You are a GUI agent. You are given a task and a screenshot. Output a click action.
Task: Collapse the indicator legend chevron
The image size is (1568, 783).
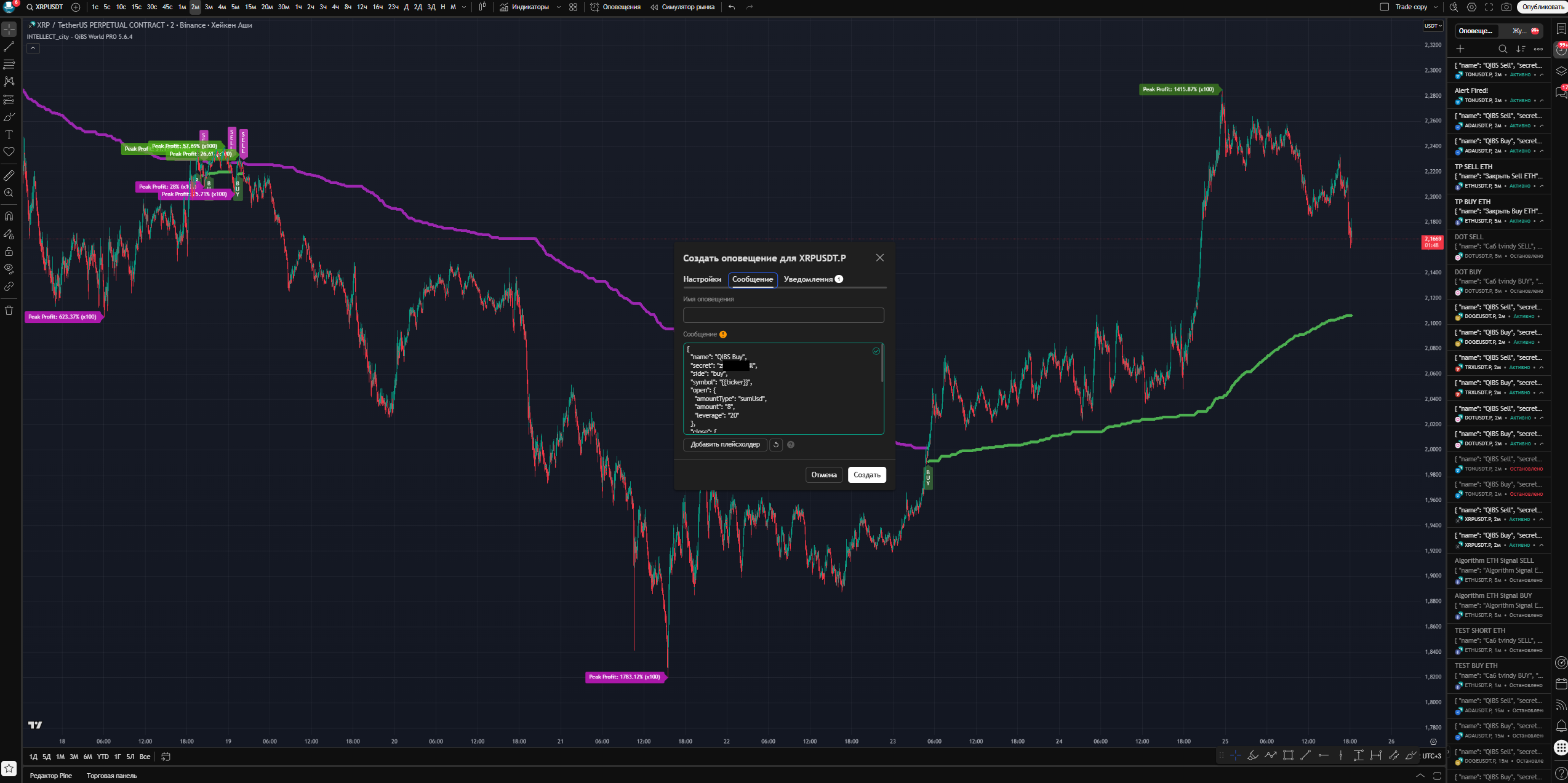33,48
